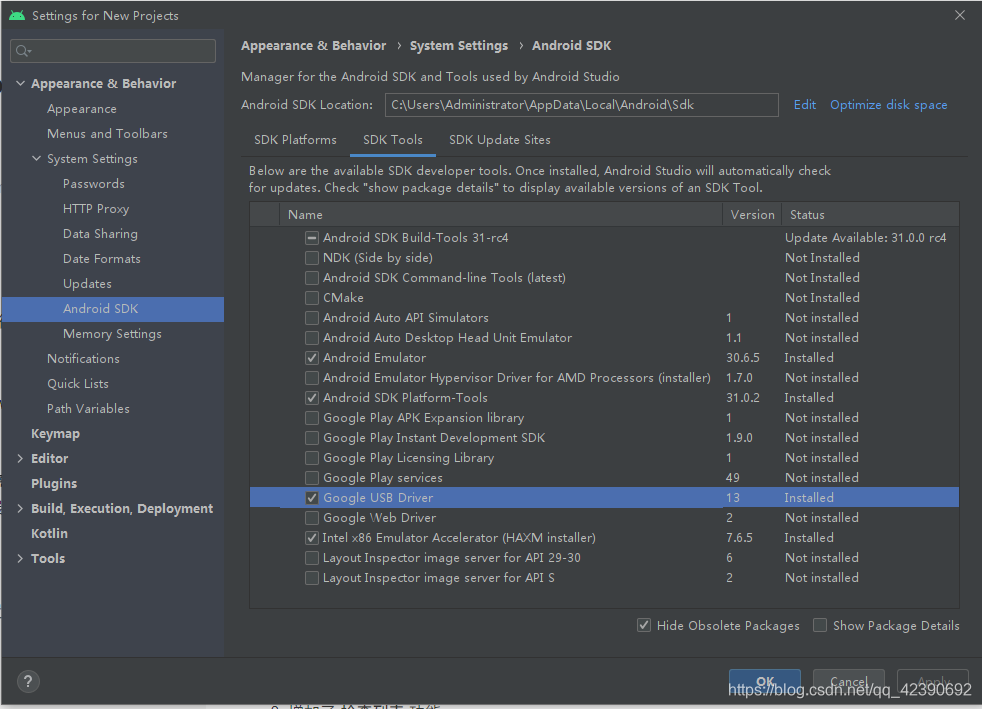The image size is (982, 709).
Task: Click the settings search input field
Action: (x=113, y=51)
